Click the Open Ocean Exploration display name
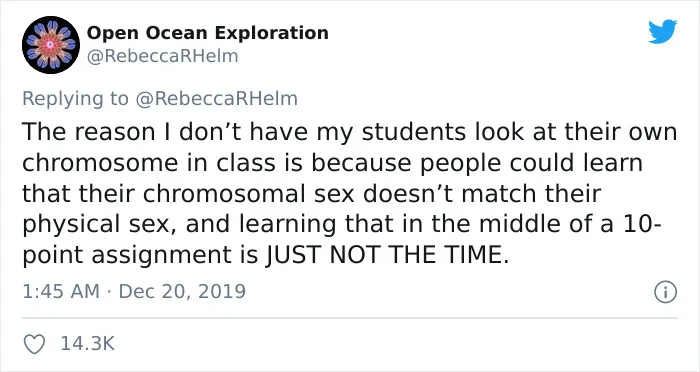Screen dimensions: 700x372 [x=208, y=33]
